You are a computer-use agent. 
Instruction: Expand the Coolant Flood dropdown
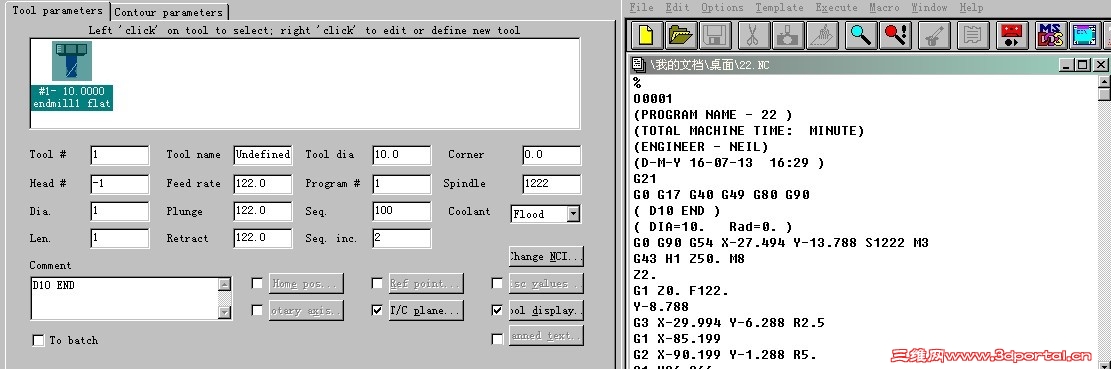(x=573, y=214)
